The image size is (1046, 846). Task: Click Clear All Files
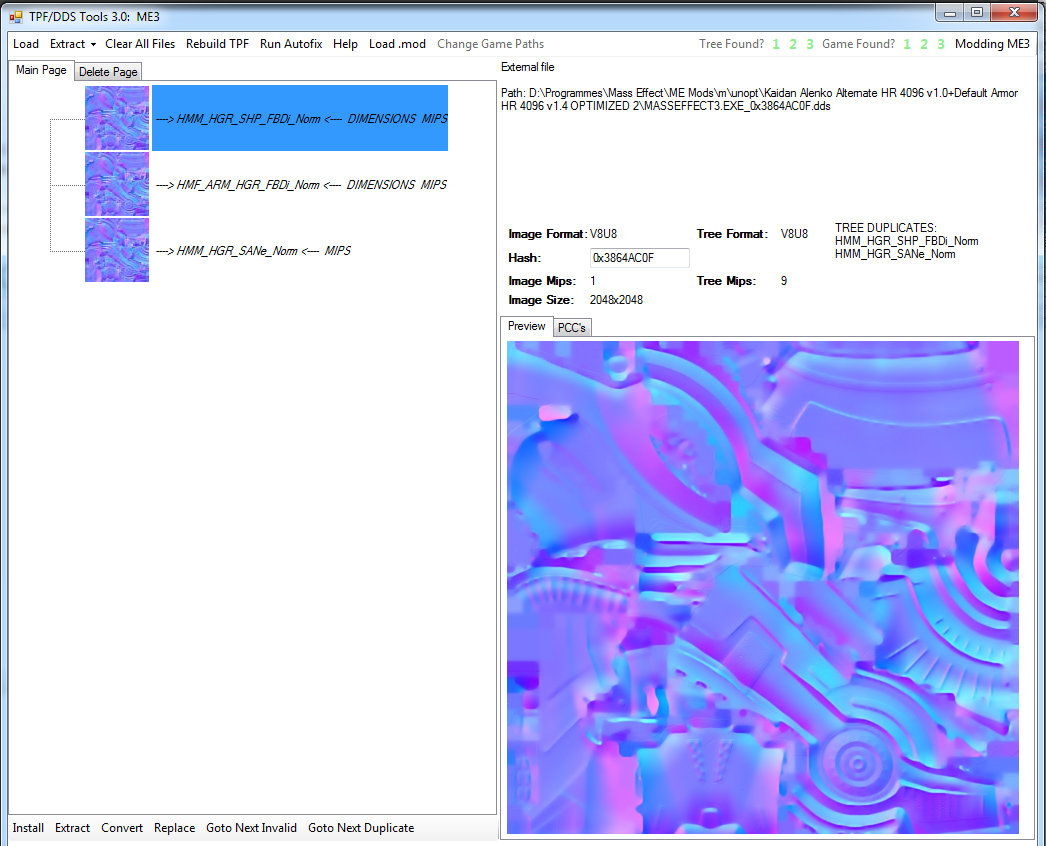coord(140,44)
